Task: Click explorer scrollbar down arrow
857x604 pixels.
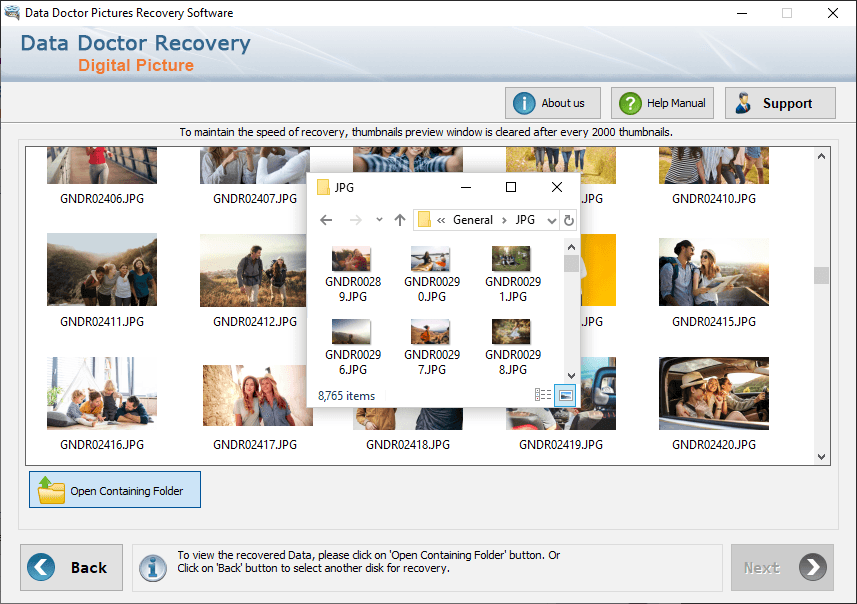Action: [571, 376]
